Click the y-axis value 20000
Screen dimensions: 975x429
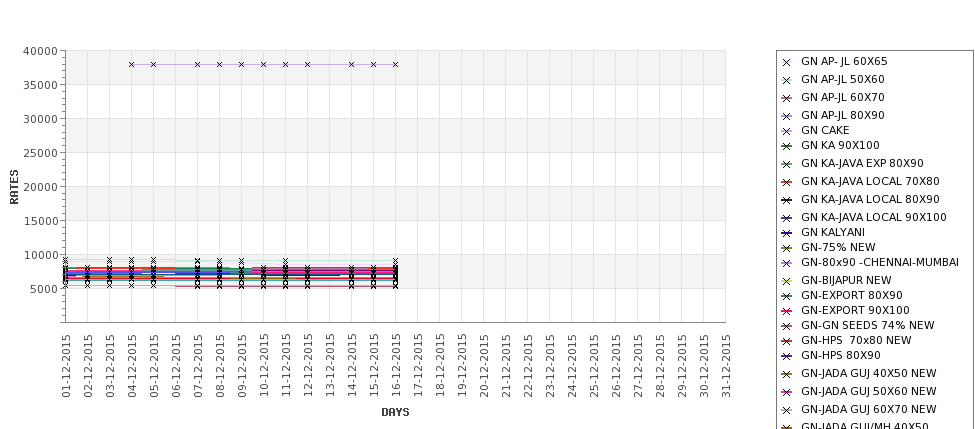(x=40, y=187)
